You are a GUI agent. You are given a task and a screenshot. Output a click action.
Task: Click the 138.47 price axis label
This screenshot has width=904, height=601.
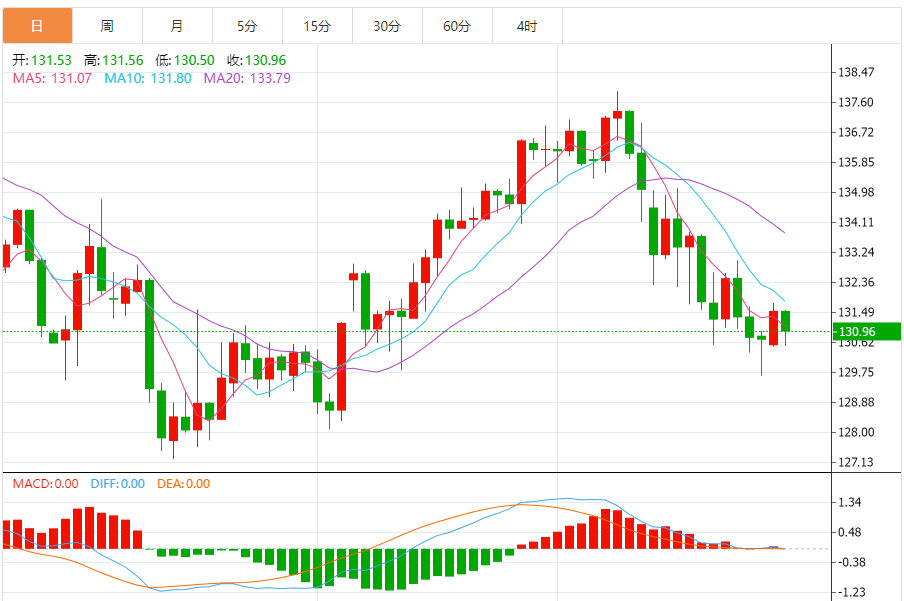856,72
